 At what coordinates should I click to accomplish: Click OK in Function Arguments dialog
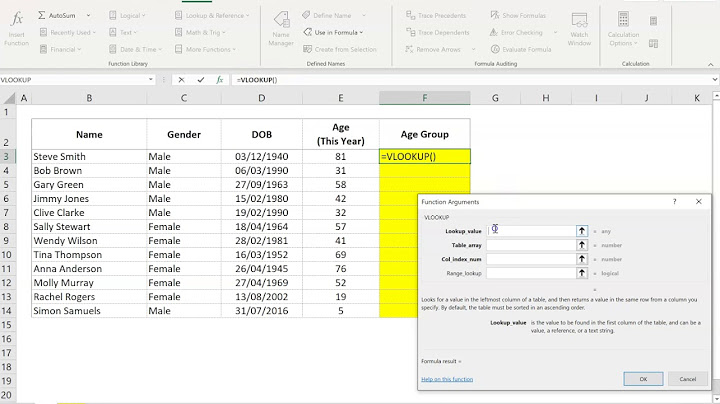(643, 379)
